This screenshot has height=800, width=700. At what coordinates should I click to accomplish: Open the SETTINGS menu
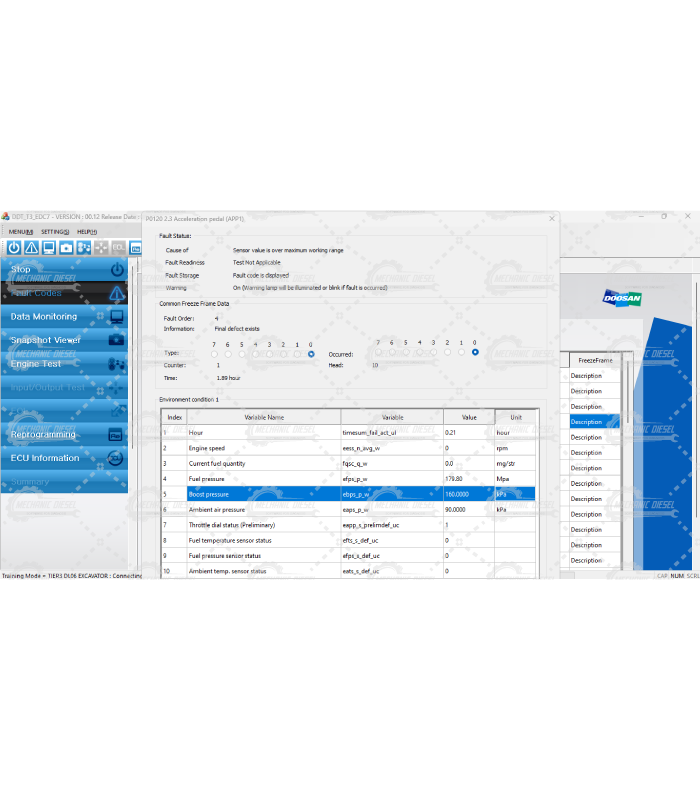(55, 232)
